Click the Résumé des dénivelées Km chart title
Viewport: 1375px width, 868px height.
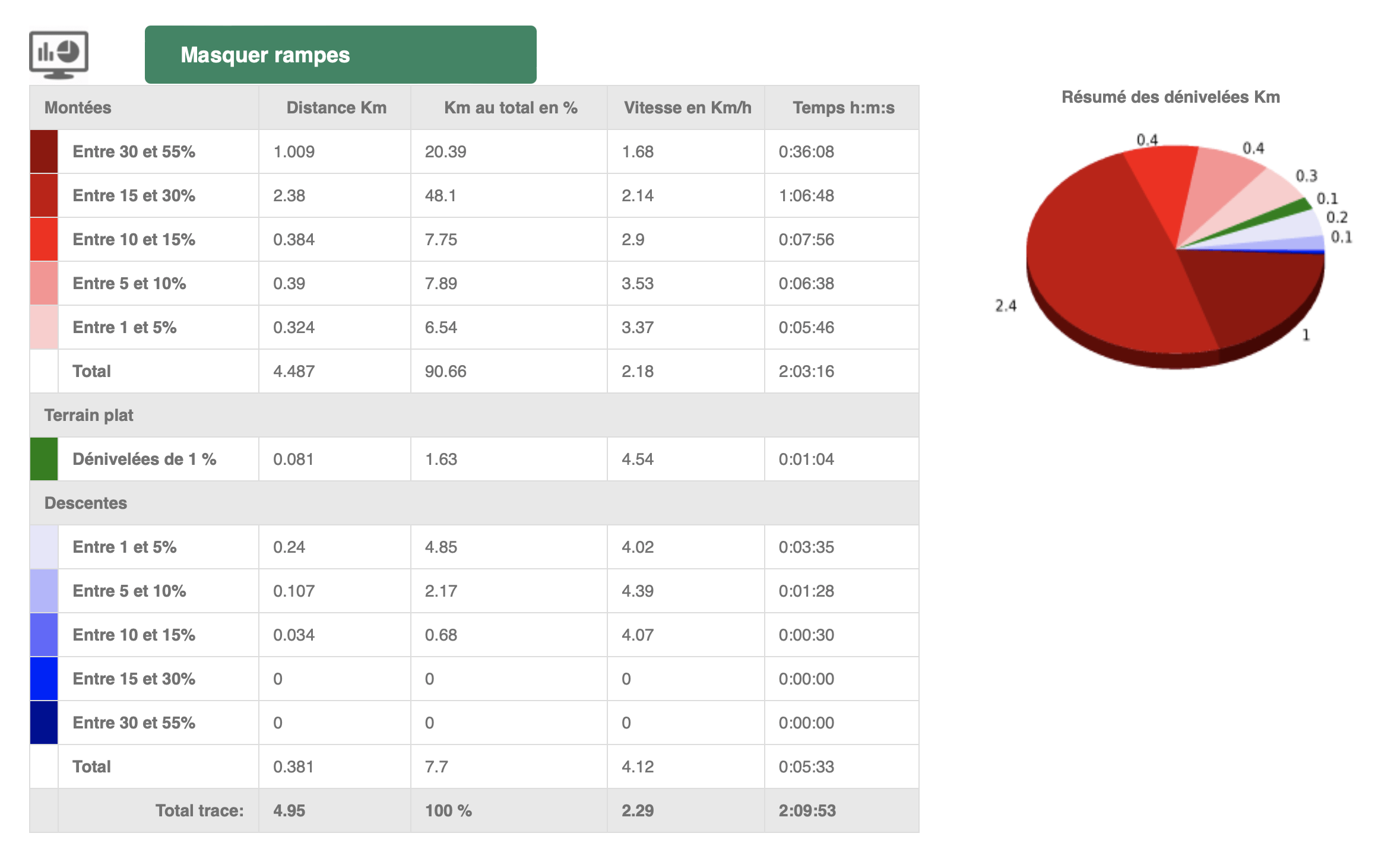(x=1170, y=97)
